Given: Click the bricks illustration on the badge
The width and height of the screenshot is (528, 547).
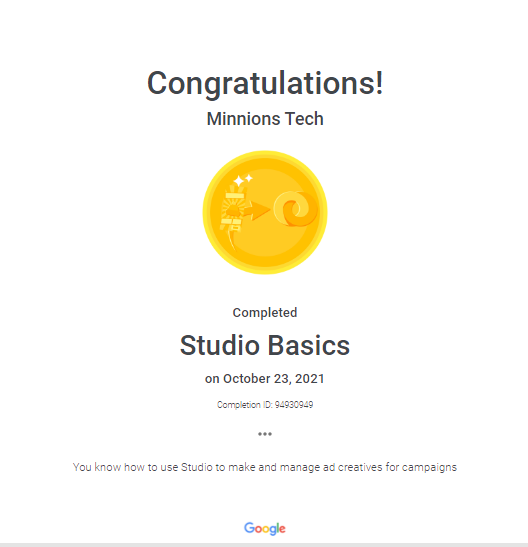Looking at the screenshot, I should (x=233, y=211).
